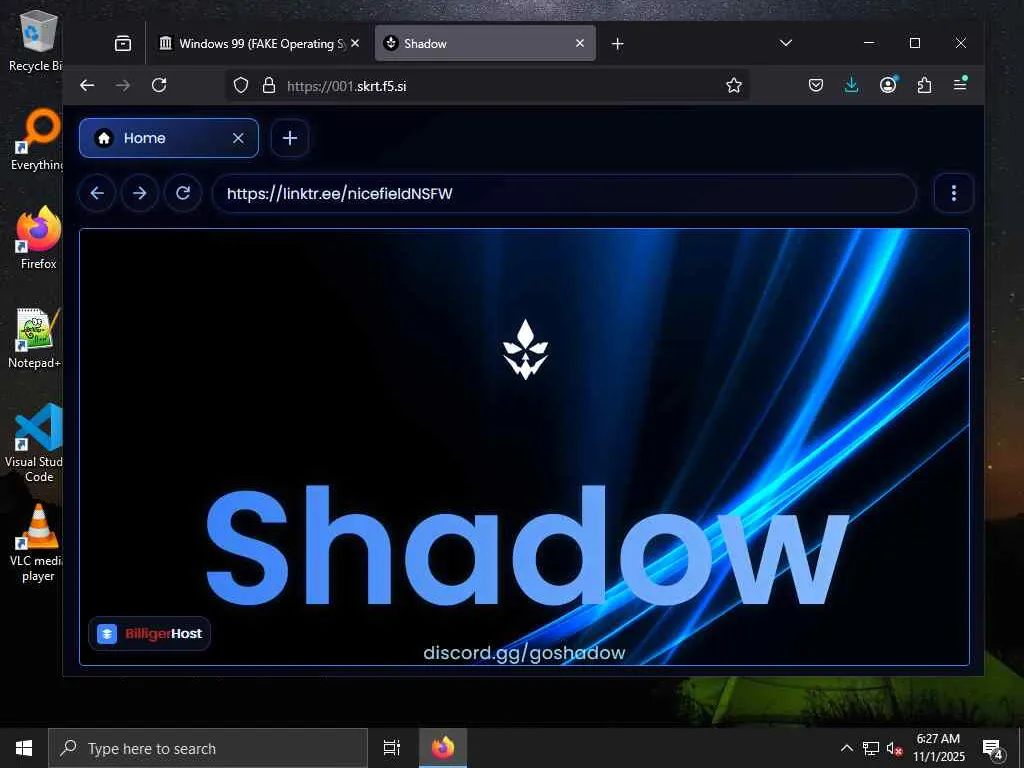Open Shadow's three-dot options menu
The width and height of the screenshot is (1024, 768).
[953, 193]
